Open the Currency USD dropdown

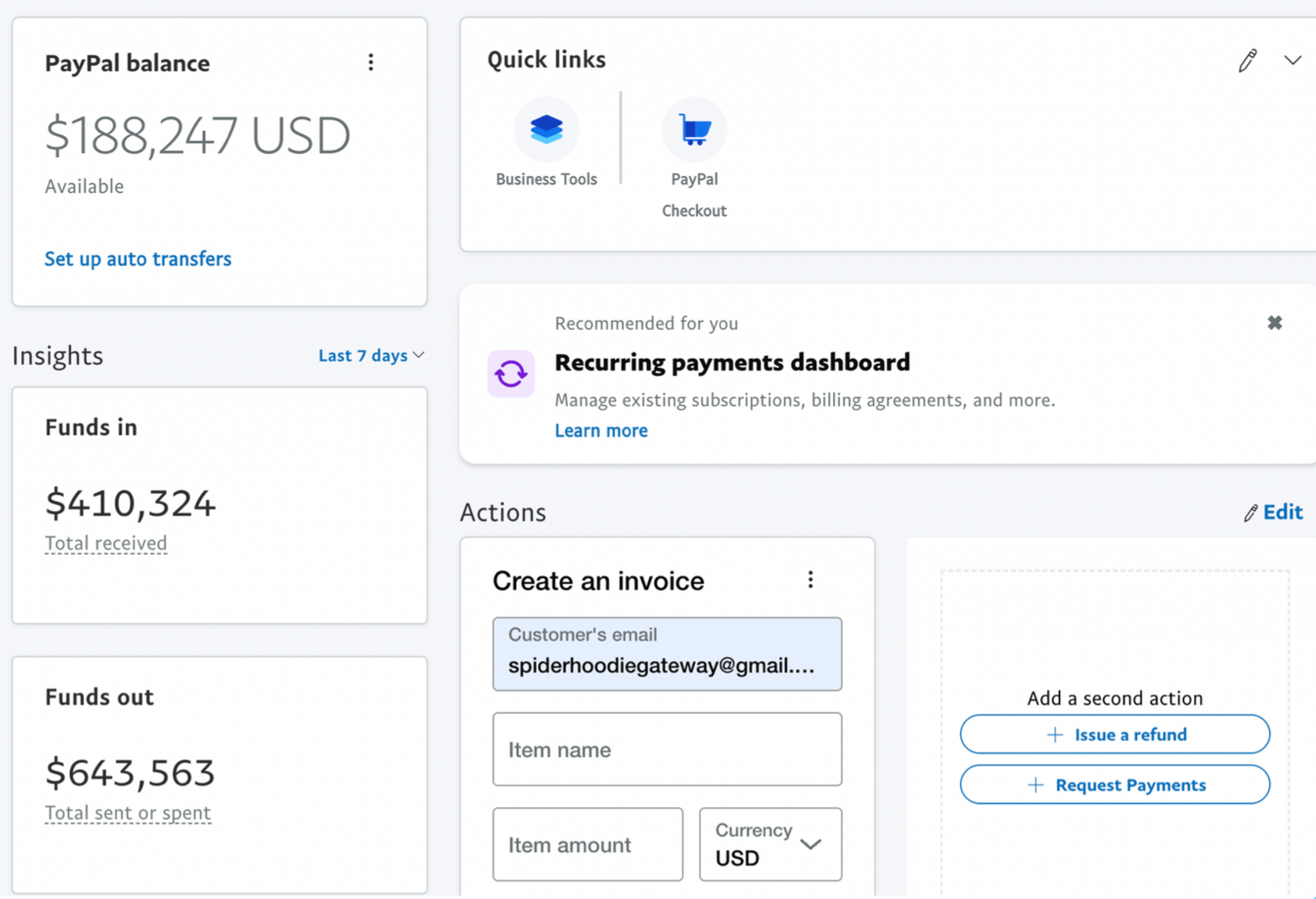point(771,844)
